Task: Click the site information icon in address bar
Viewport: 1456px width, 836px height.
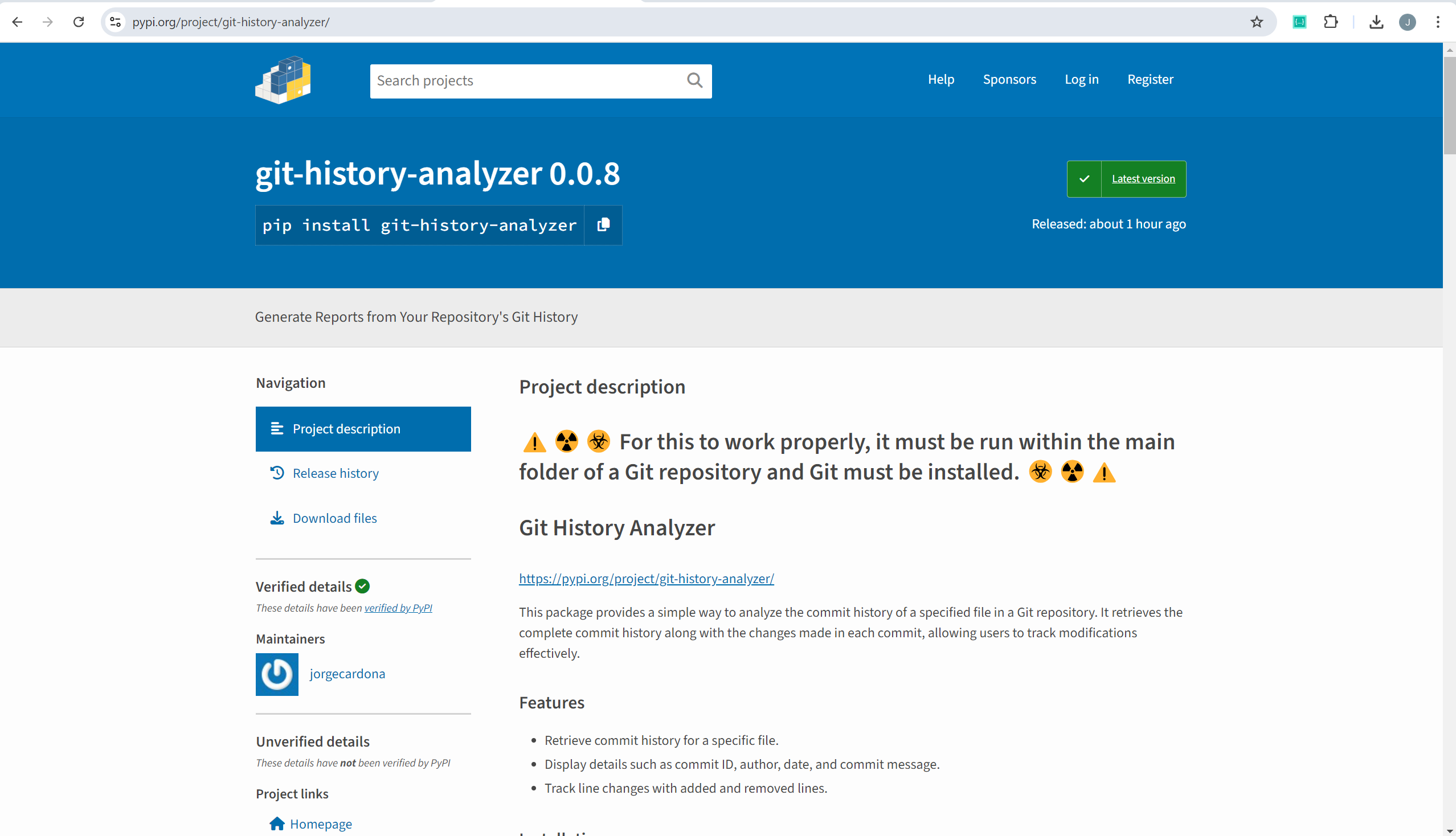Action: point(116,22)
